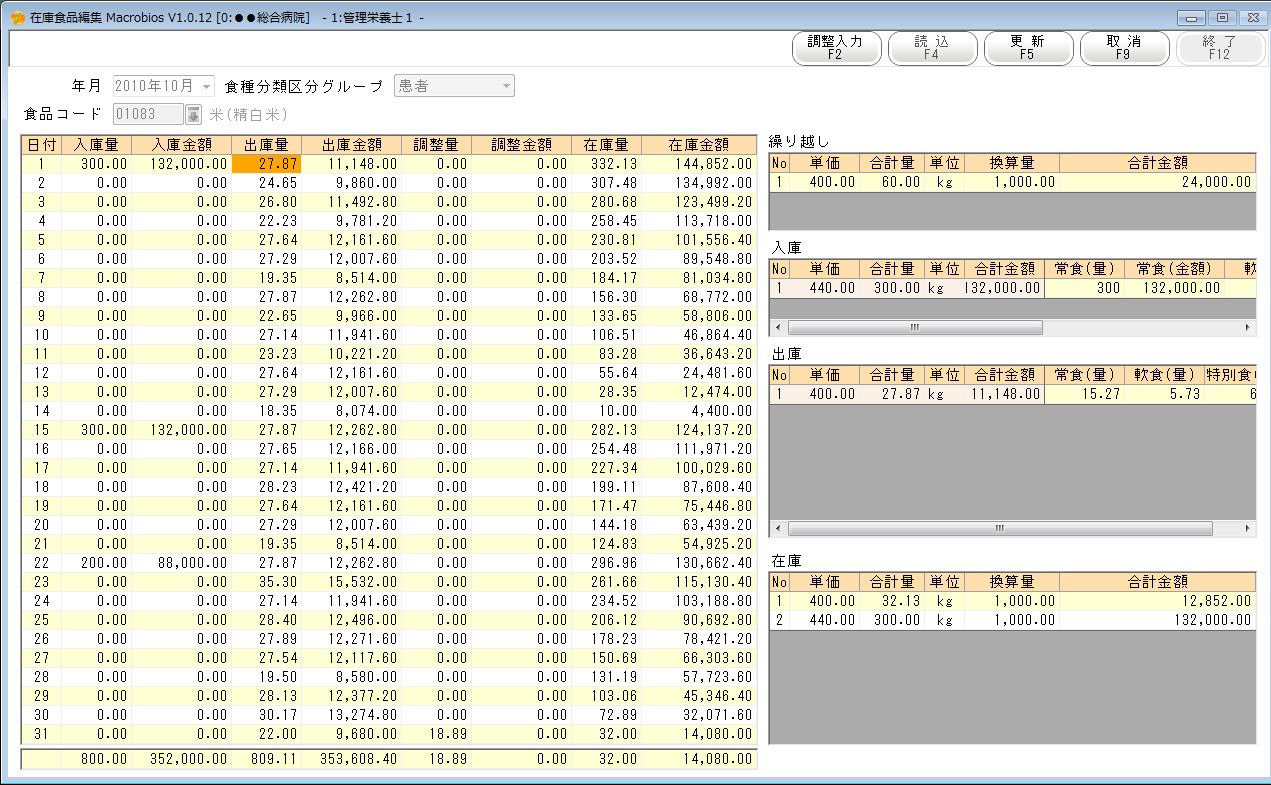1271x785 pixels.
Task: Click the 取消 F9 button
Action: (1124, 48)
